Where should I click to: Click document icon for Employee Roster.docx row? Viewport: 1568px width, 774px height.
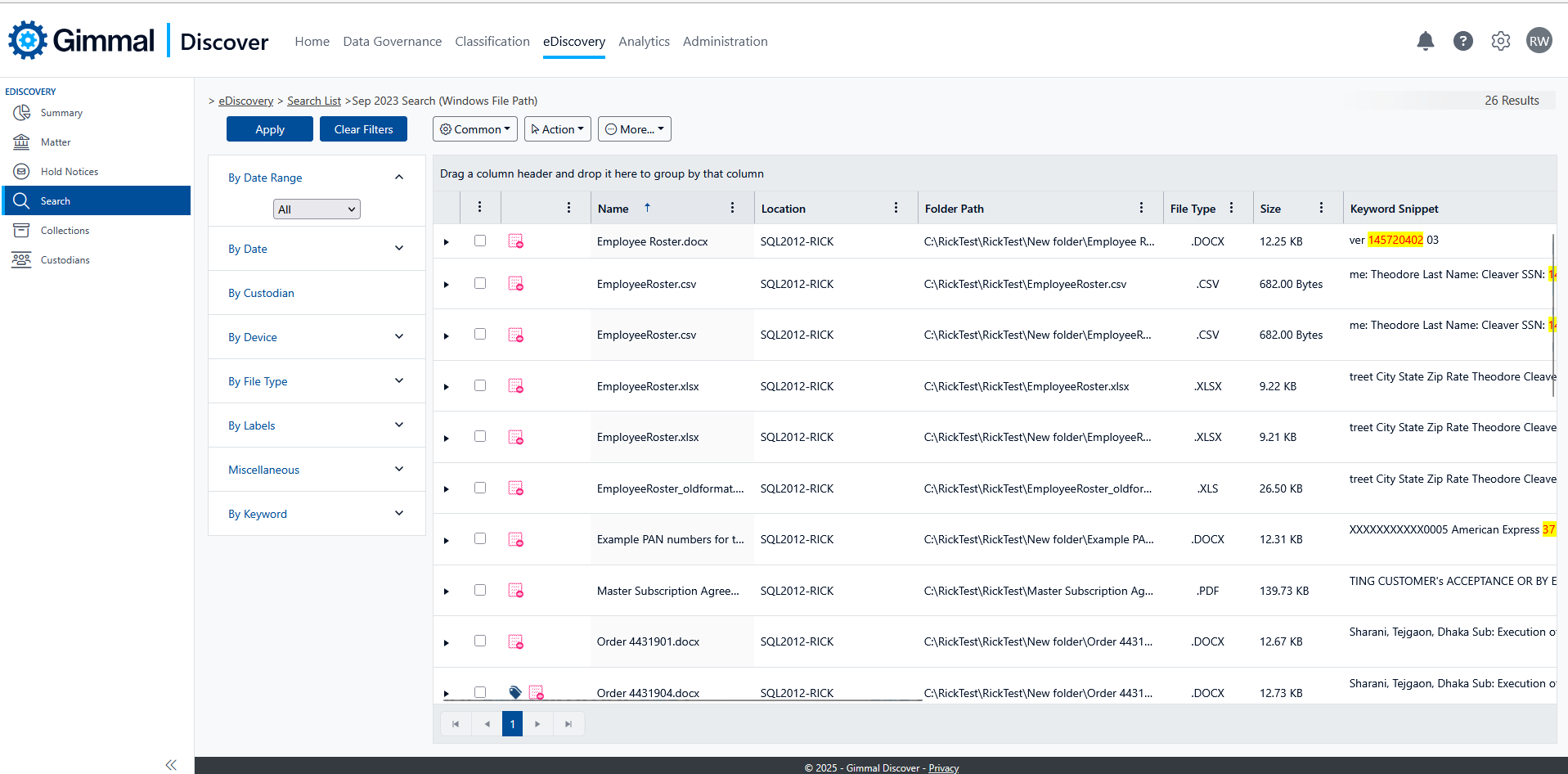pyautogui.click(x=515, y=241)
